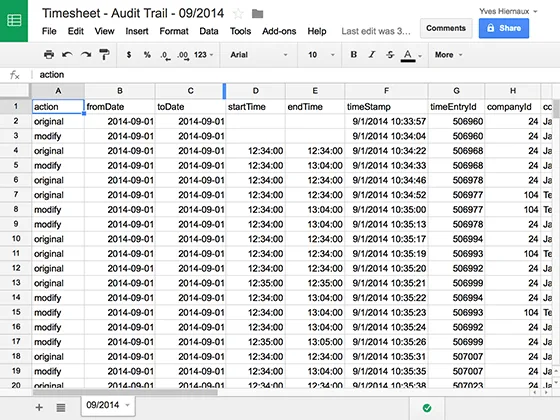
Task: Open the all sheets list icon
Action: pos(61,407)
